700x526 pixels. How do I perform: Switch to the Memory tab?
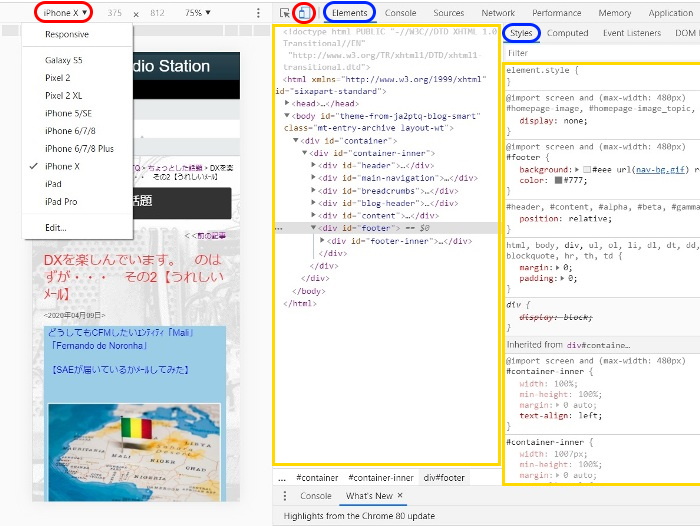615,13
